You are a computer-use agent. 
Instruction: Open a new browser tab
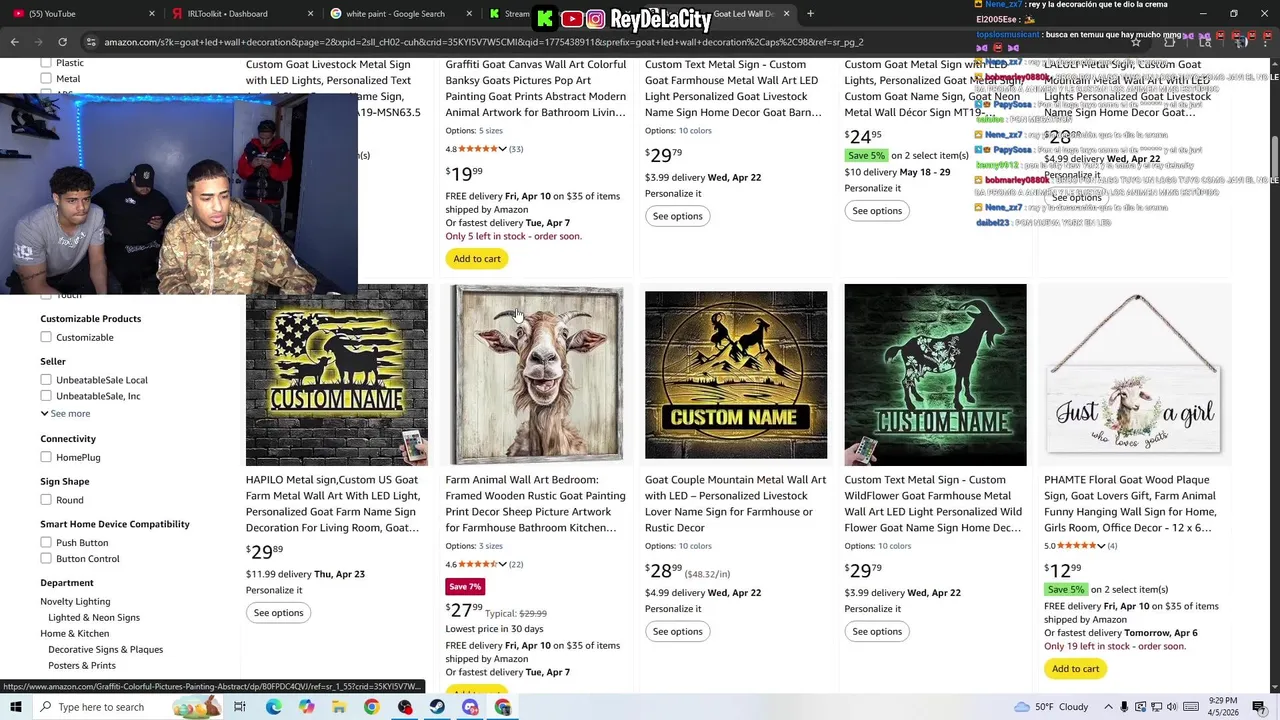point(810,14)
